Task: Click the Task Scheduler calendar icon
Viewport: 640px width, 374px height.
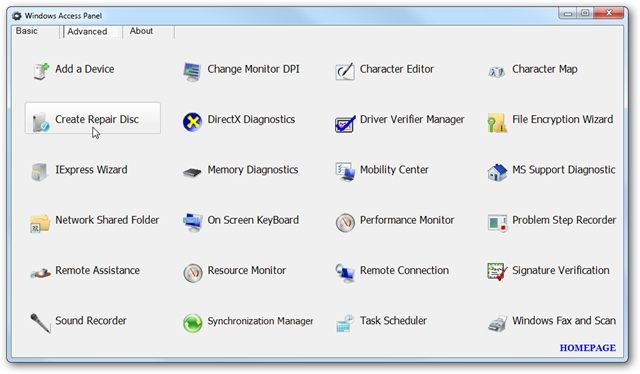Action: coord(344,323)
